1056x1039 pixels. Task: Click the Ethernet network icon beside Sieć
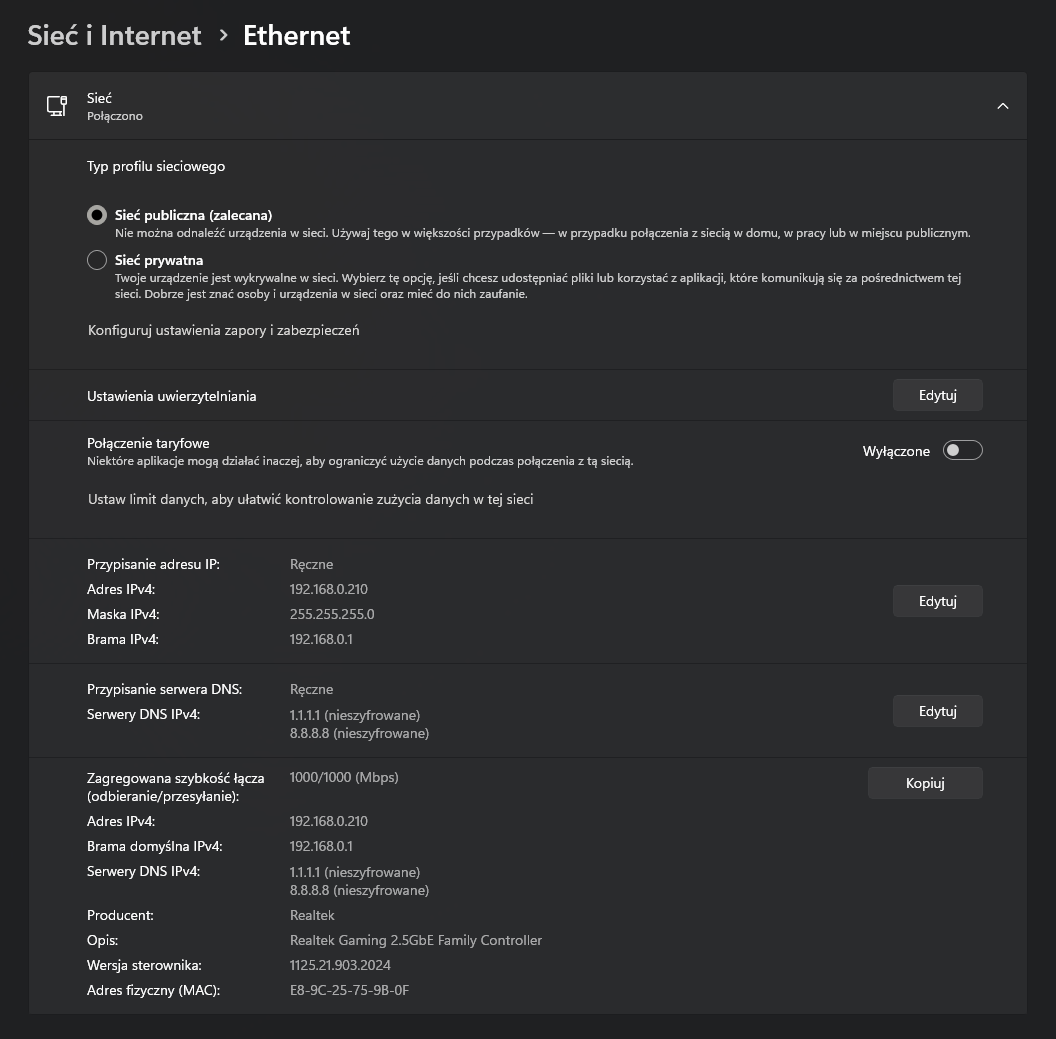tap(57, 106)
